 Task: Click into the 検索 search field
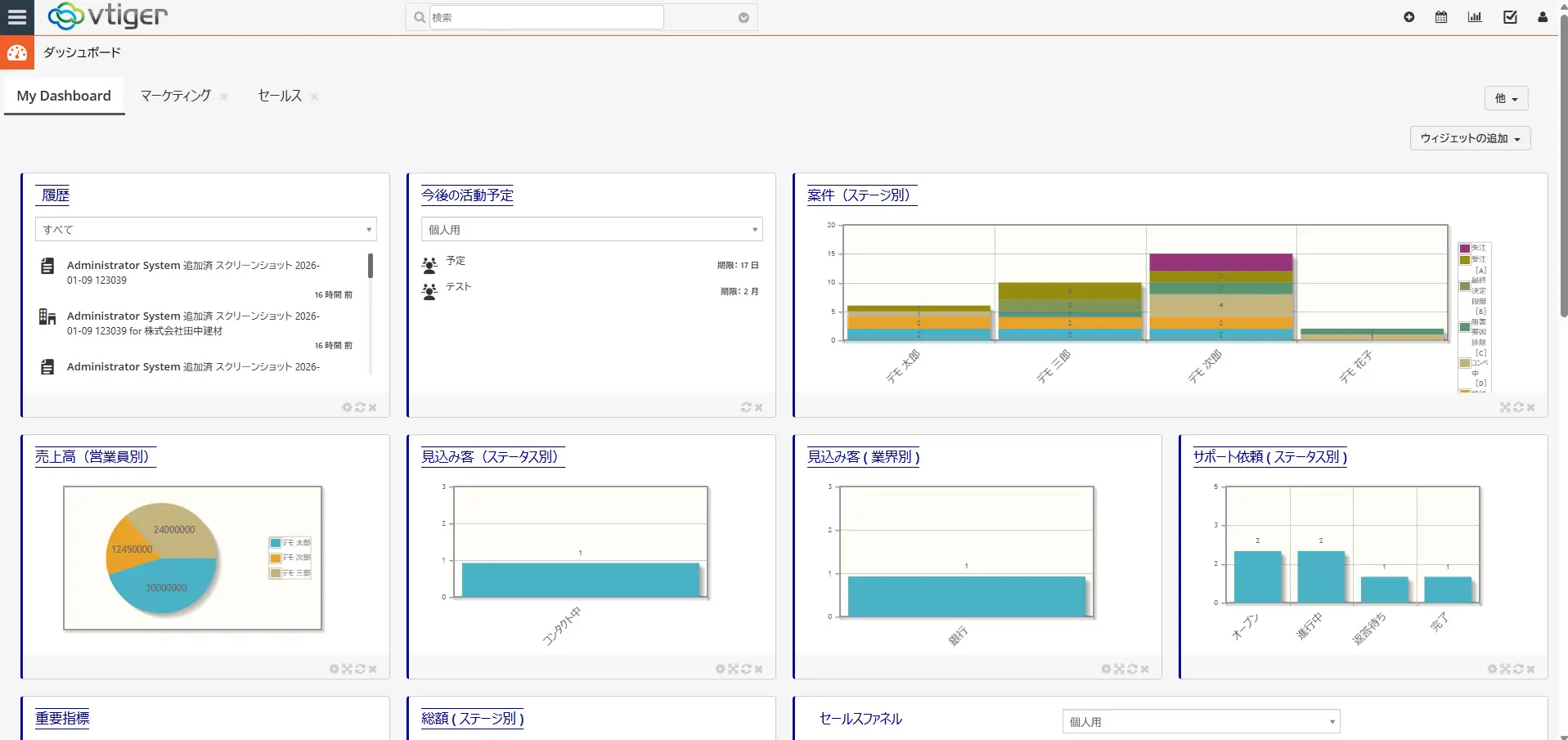pyautogui.click(x=546, y=17)
